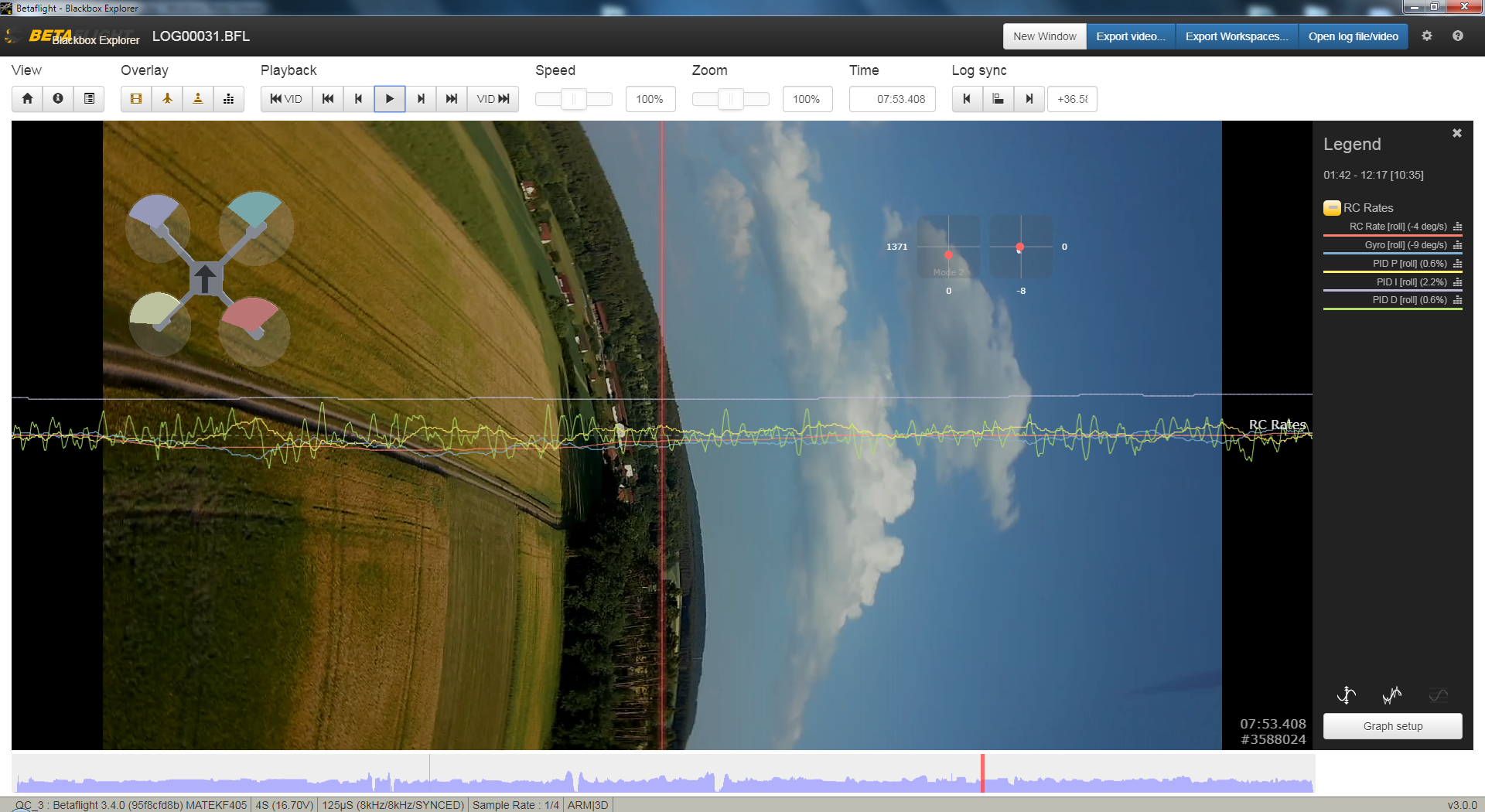Click the playback Speed slider

(x=573, y=99)
